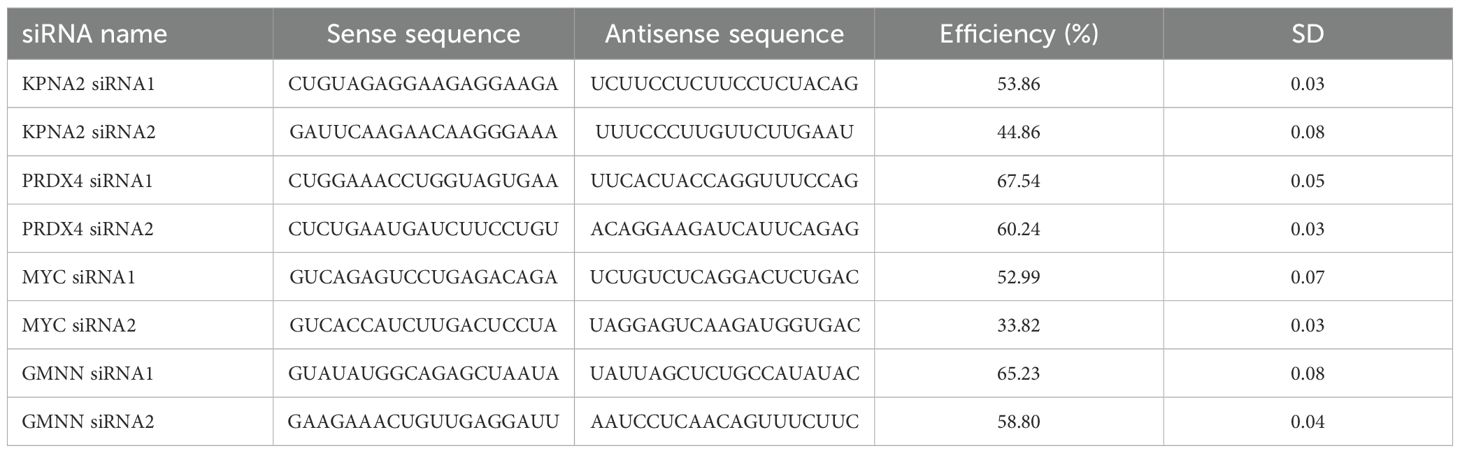The height and width of the screenshot is (453, 1460).
Task: Select the SD column header
Action: click(1308, 34)
